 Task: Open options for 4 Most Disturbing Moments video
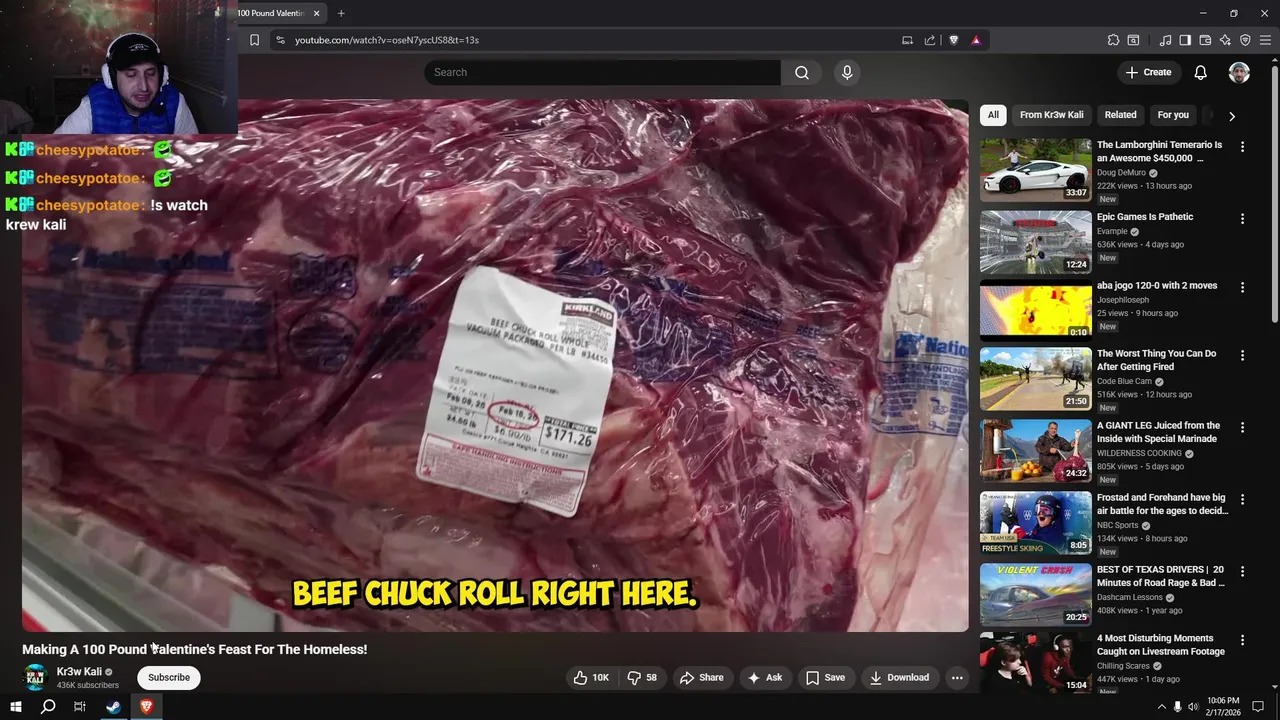click(x=1242, y=640)
